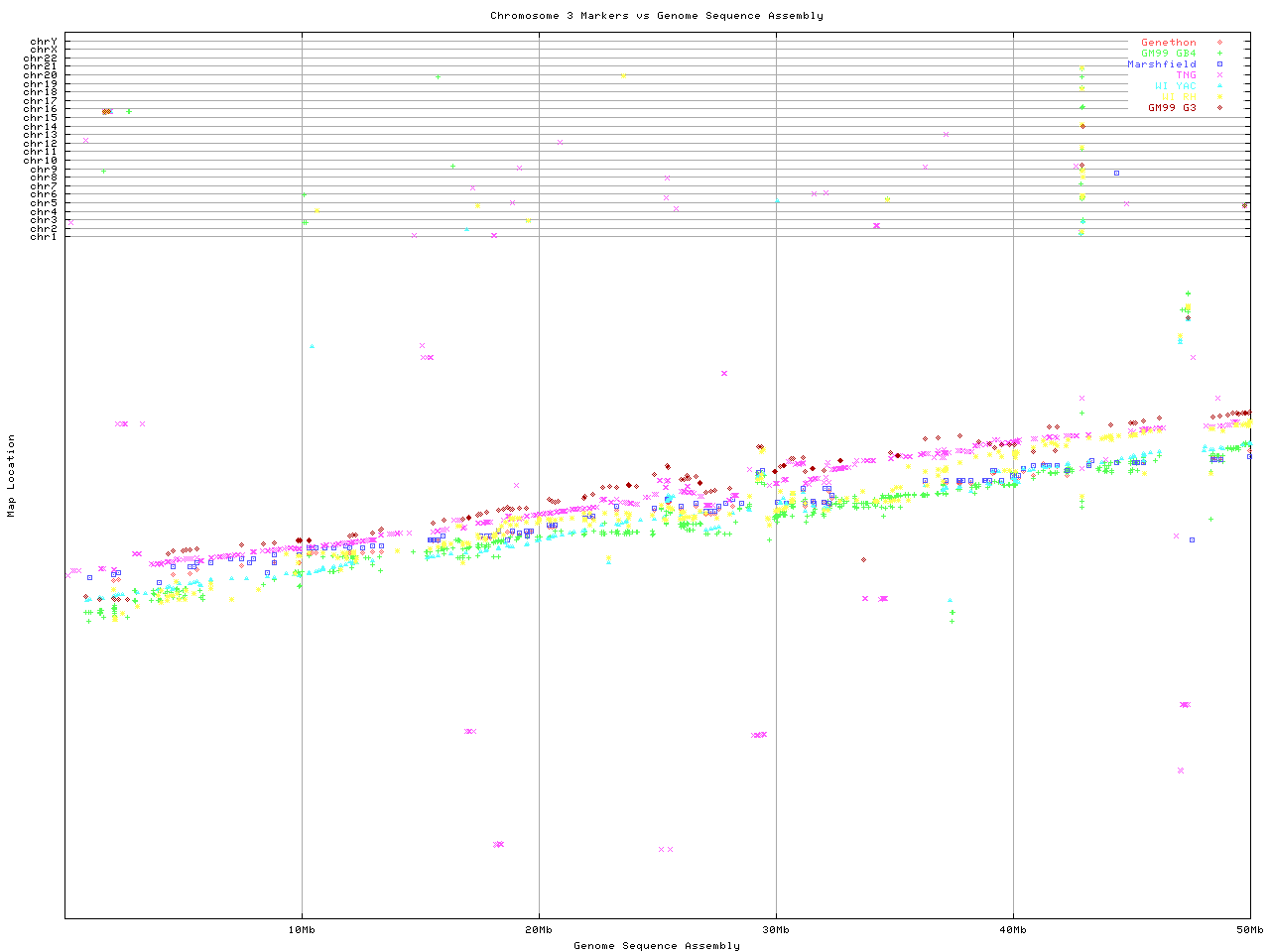1270x952 pixels.
Task: Select the Genethon legend label
Action: [x=1168, y=43]
